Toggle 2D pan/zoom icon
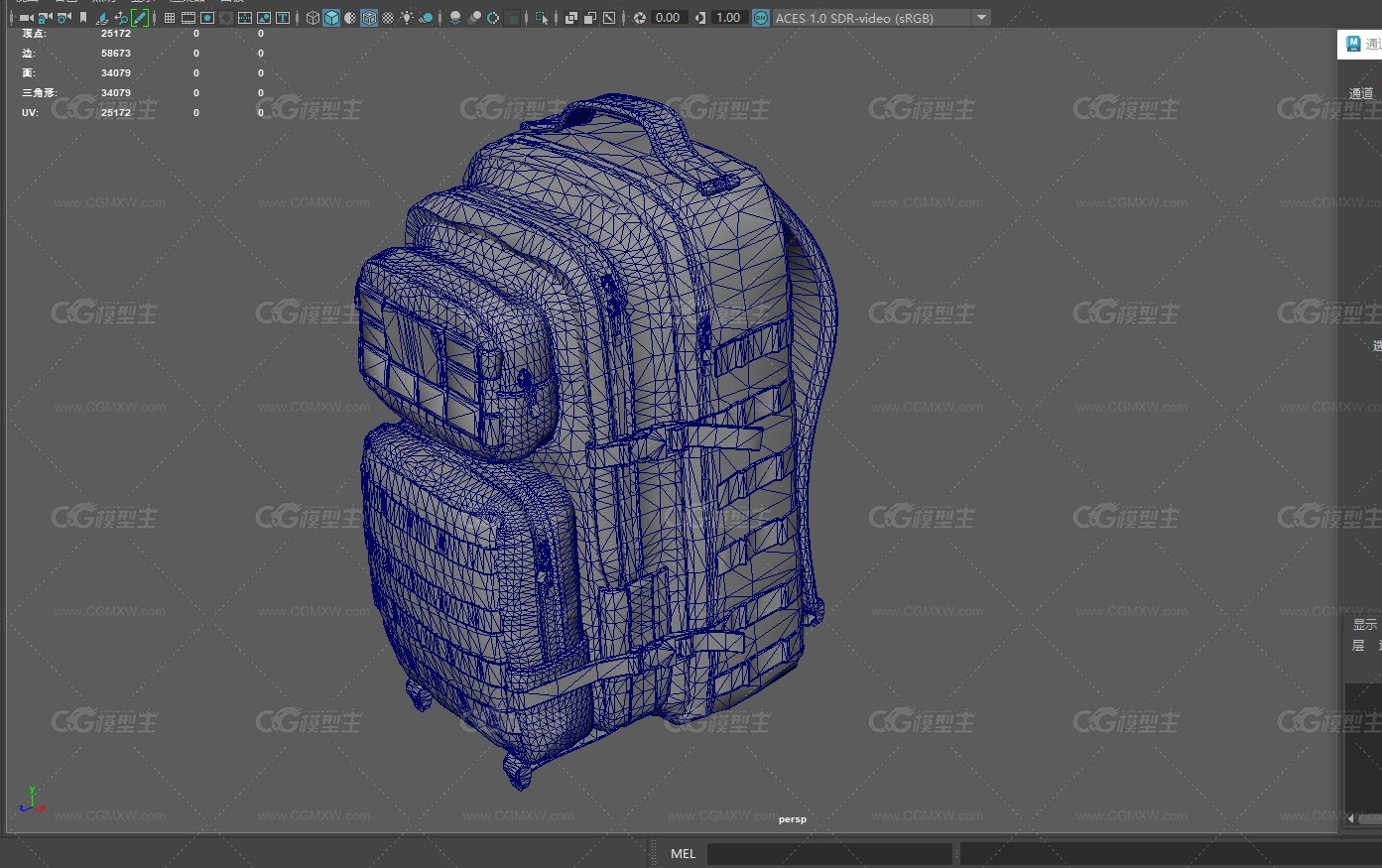 click(121, 18)
